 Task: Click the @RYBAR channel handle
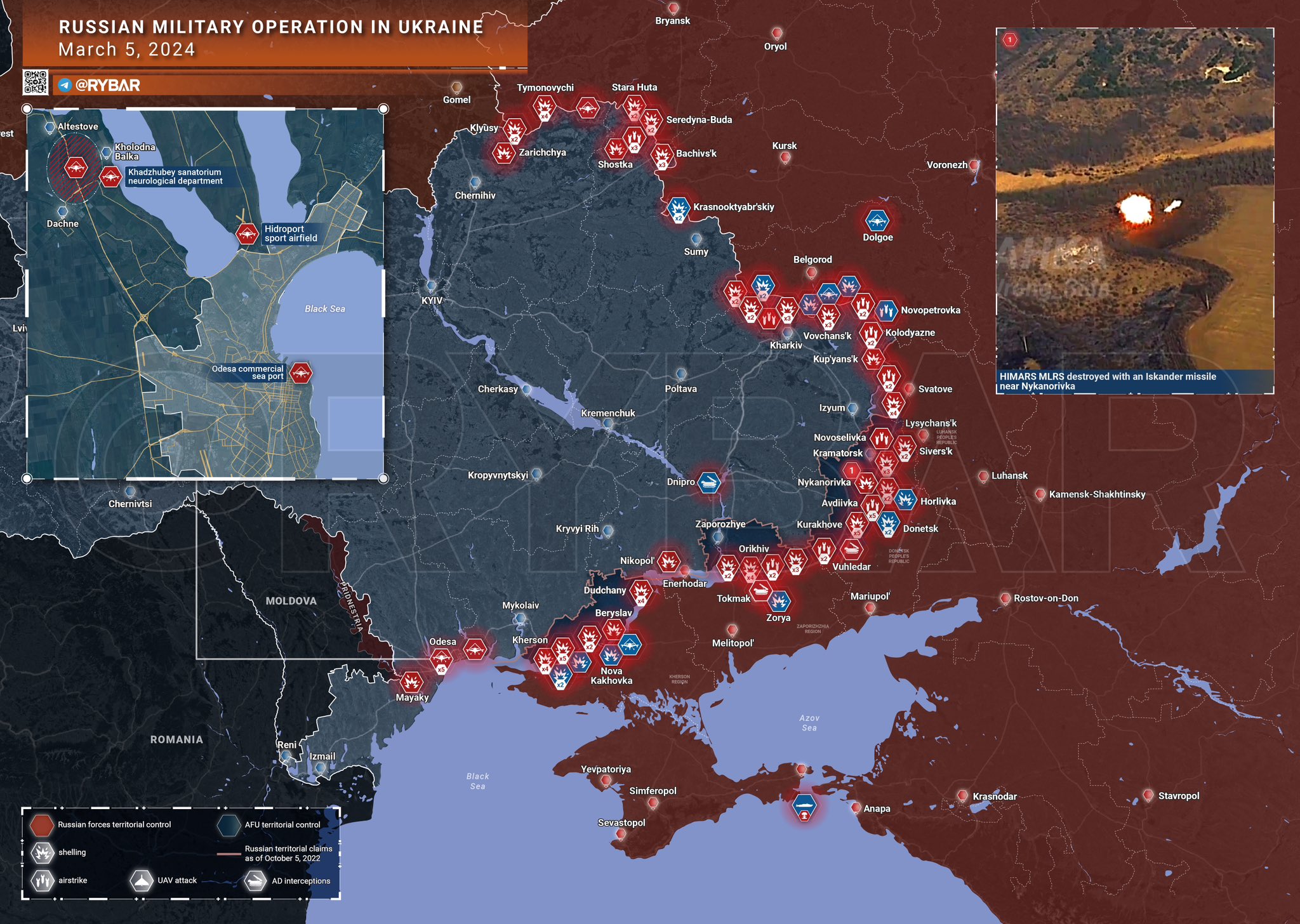108,85
